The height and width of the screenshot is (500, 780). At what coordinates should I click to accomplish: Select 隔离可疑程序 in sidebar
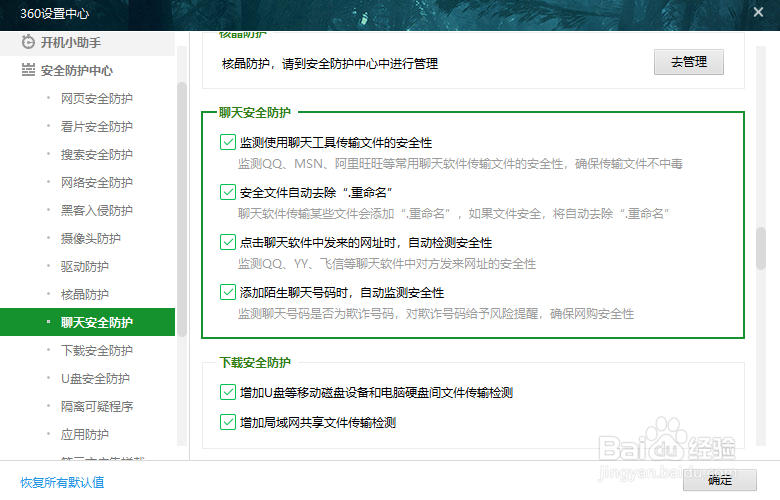(97, 406)
